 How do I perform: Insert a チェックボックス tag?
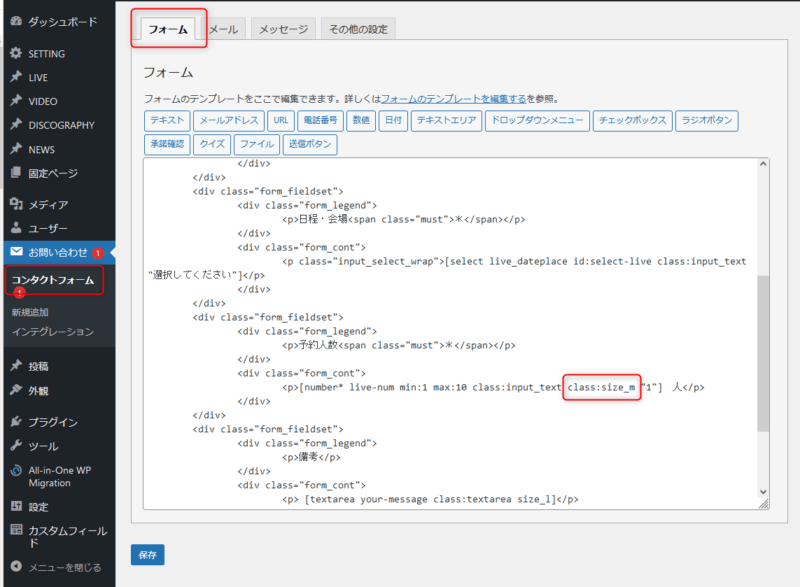[630, 121]
